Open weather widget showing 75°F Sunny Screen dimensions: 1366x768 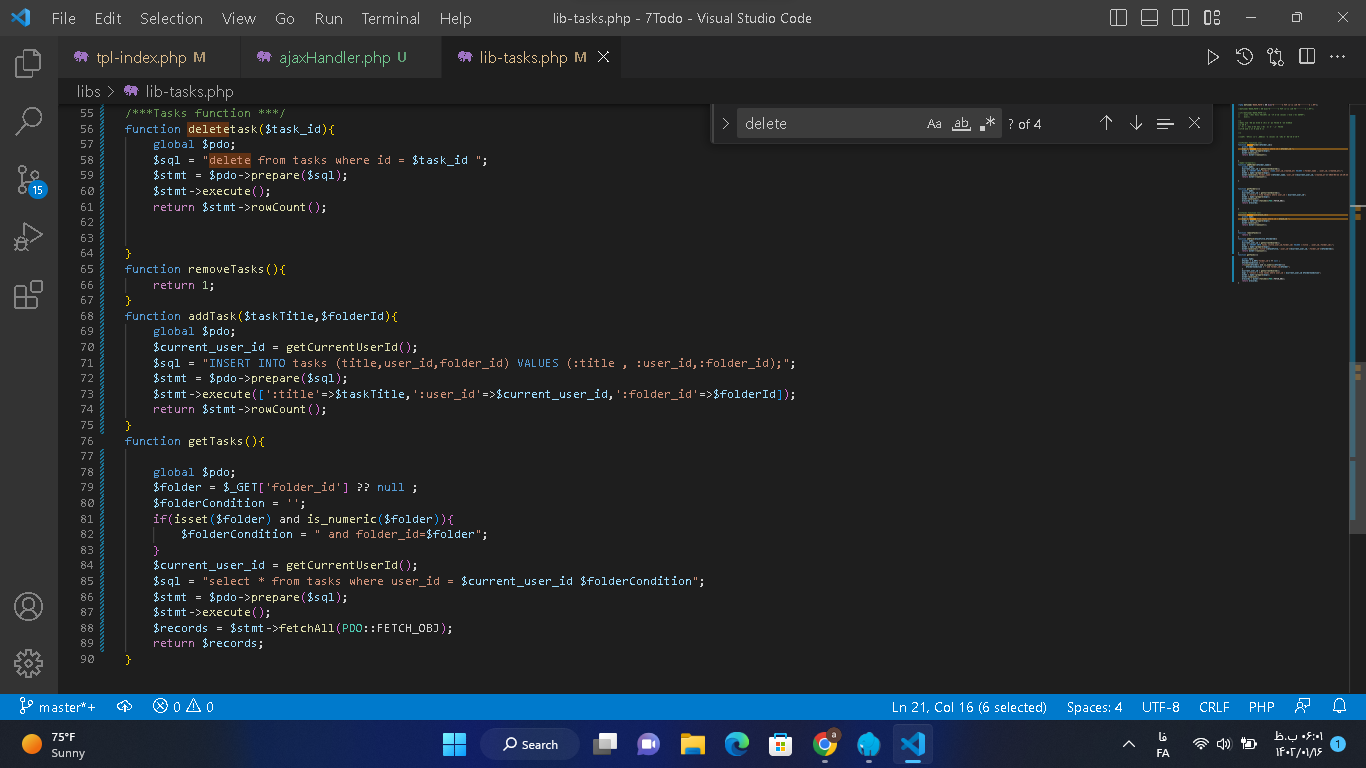point(55,744)
